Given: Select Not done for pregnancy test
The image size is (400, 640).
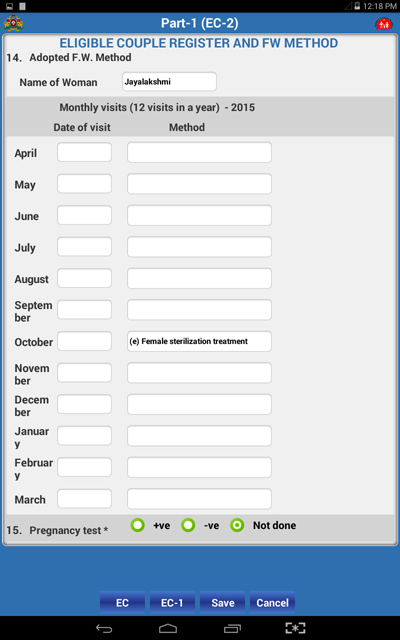Looking at the screenshot, I should coord(237,525).
